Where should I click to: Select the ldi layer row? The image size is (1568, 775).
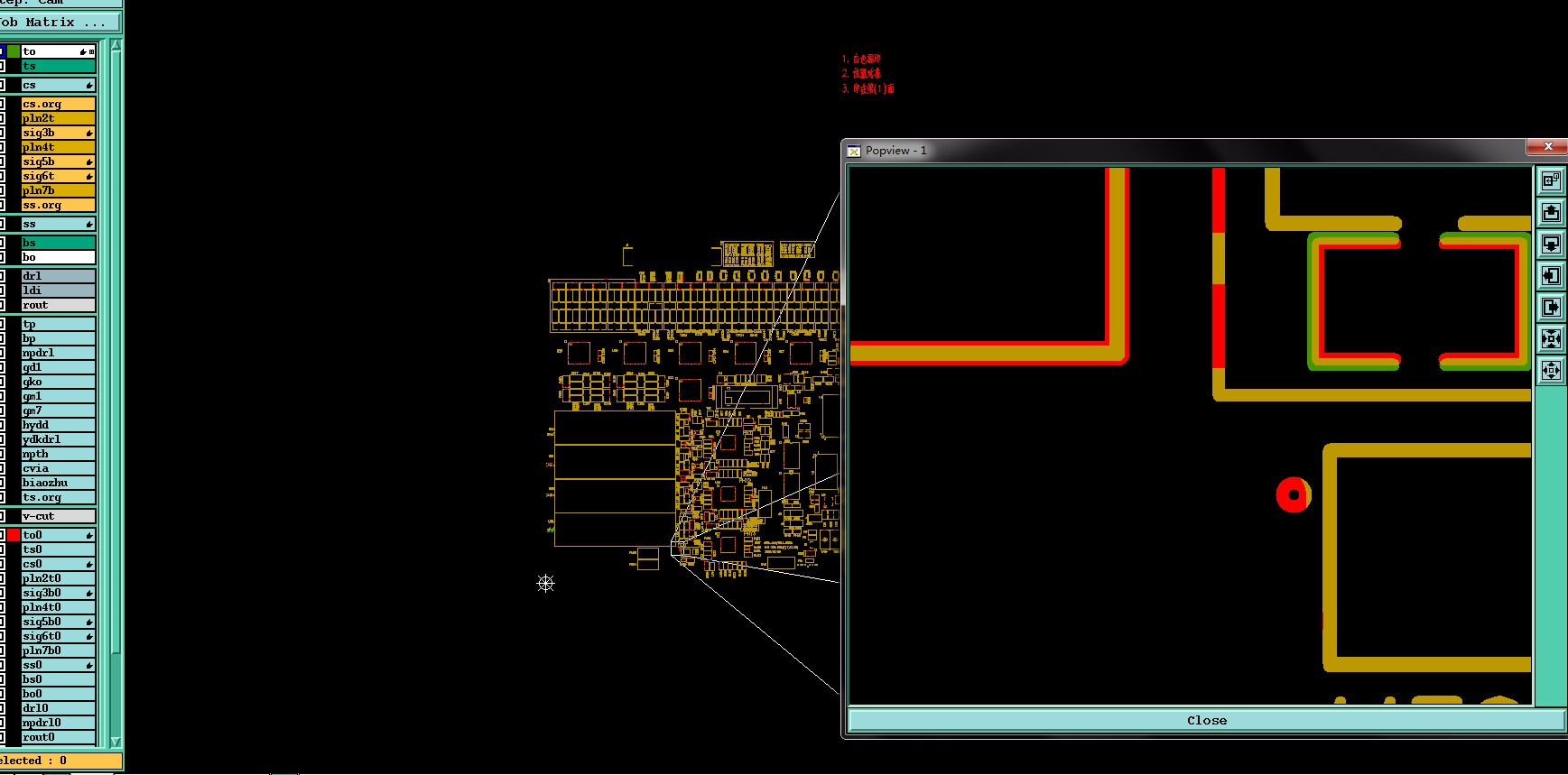coord(59,291)
